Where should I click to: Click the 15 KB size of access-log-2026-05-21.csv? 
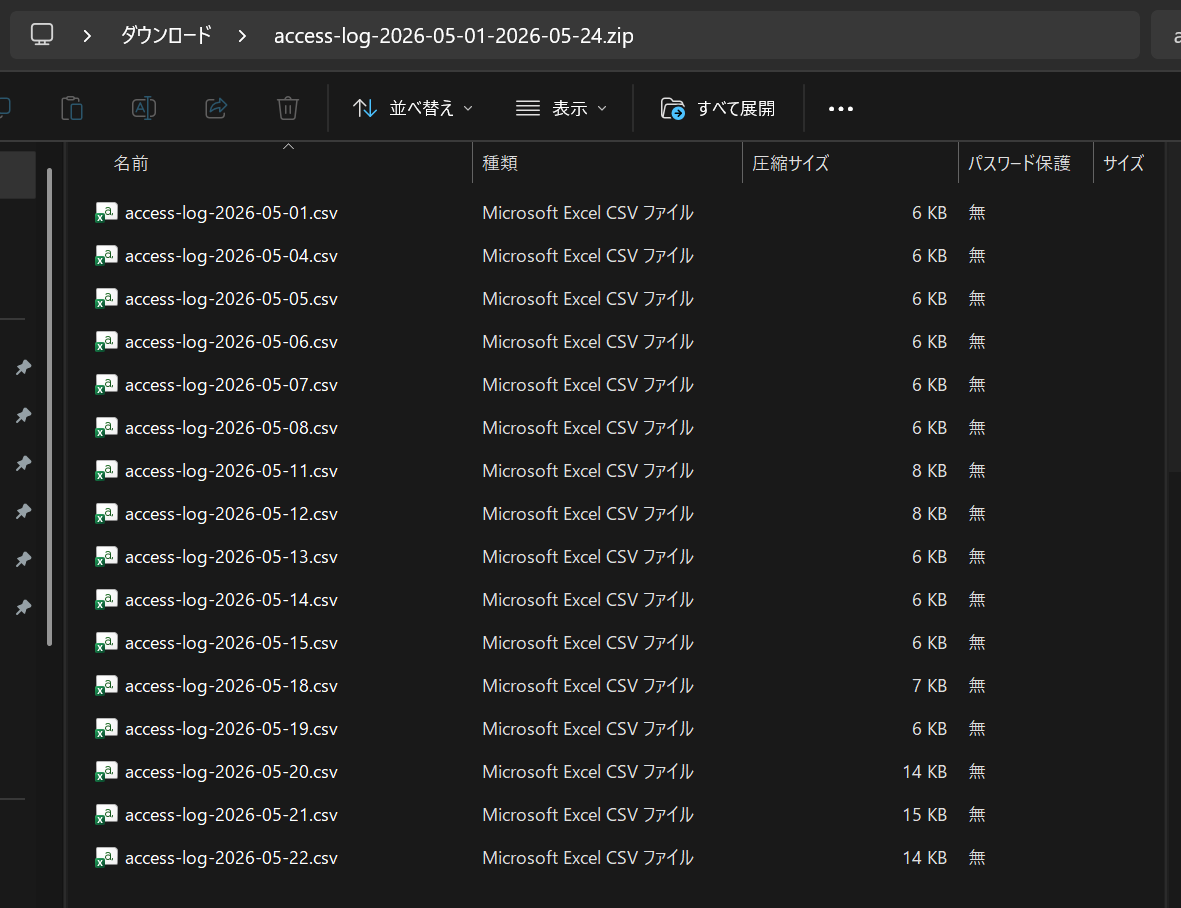tap(924, 815)
